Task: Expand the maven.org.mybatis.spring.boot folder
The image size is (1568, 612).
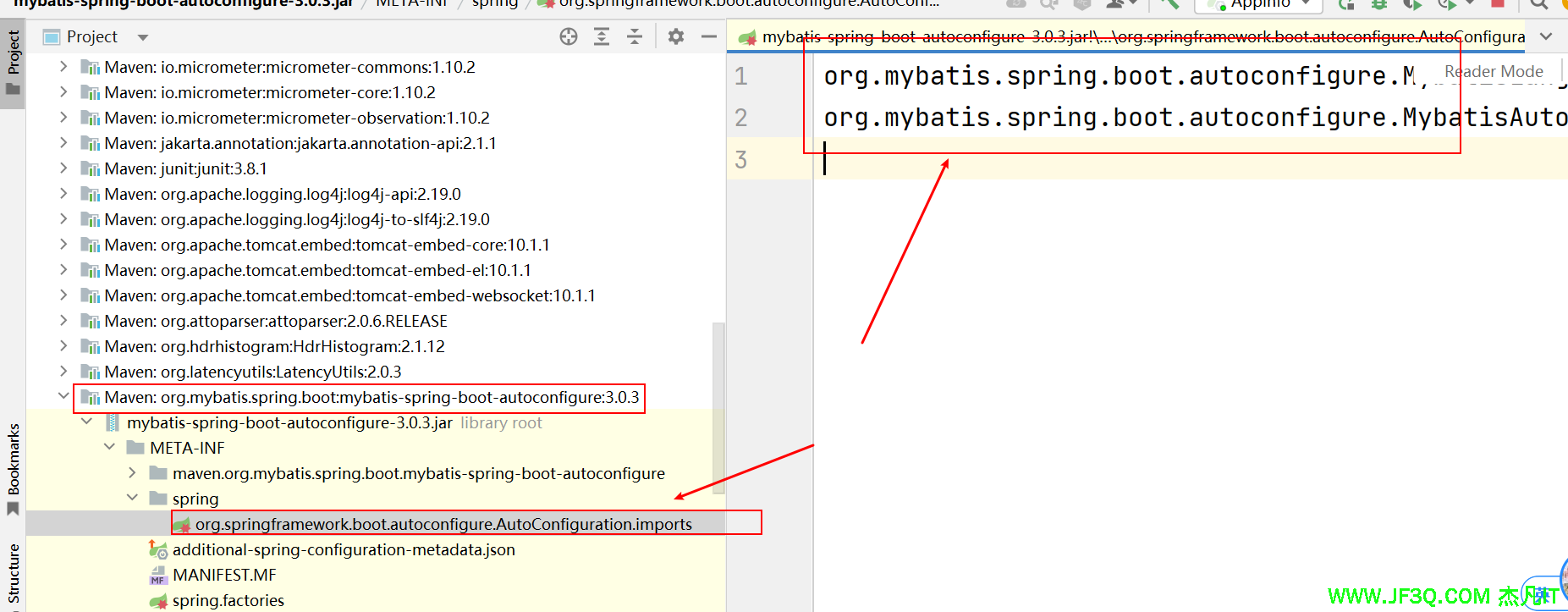Action: pyautogui.click(x=132, y=472)
